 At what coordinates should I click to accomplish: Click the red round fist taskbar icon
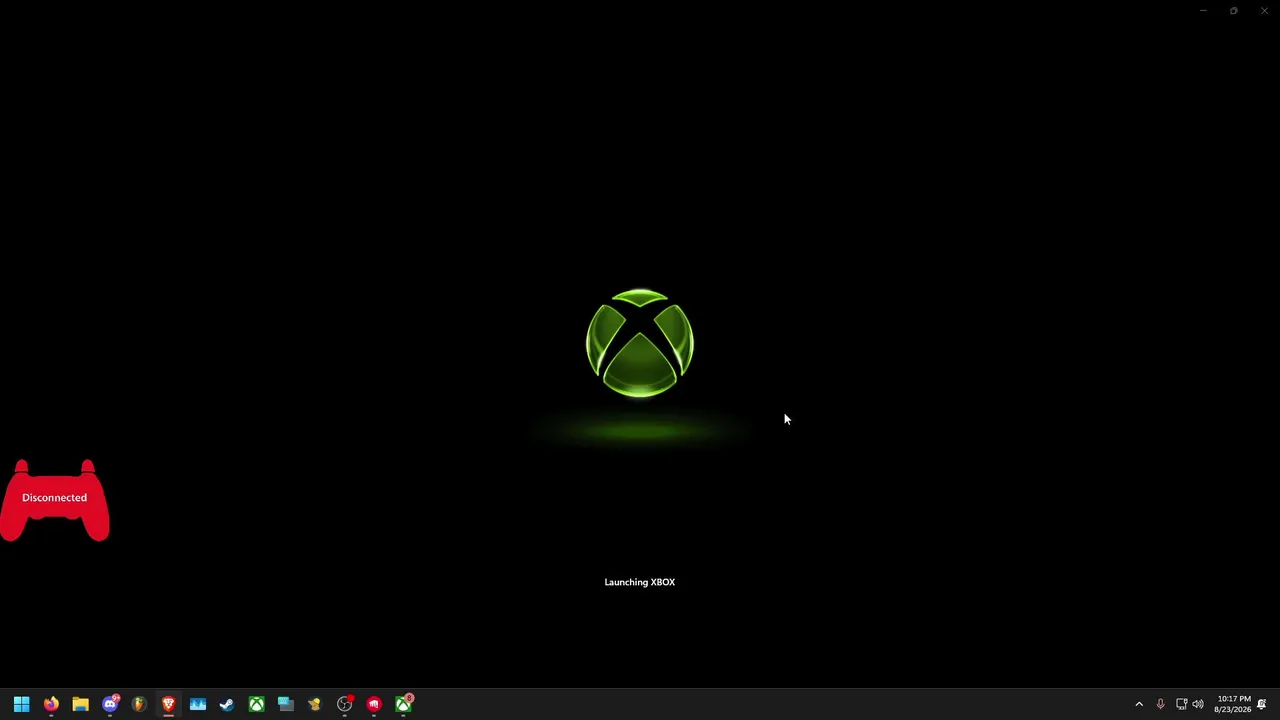374,704
